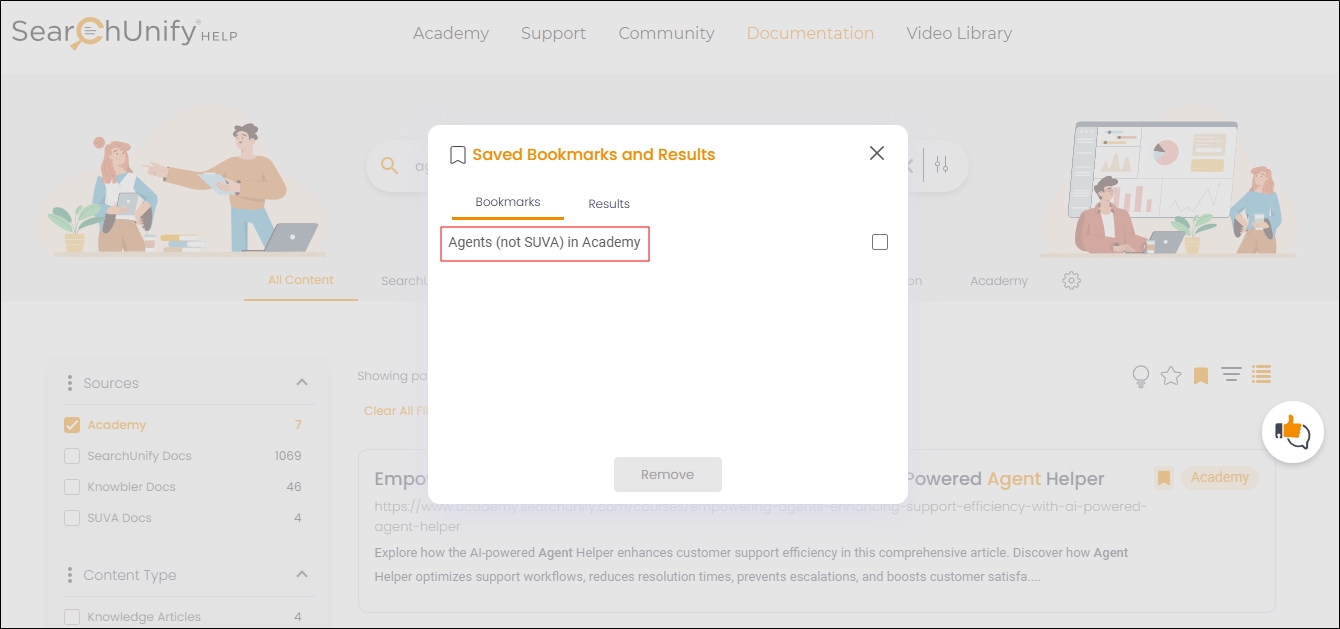Open the feedback thumbs-up chat widget
Viewport: 1340px width, 629px height.
[x=1292, y=432]
